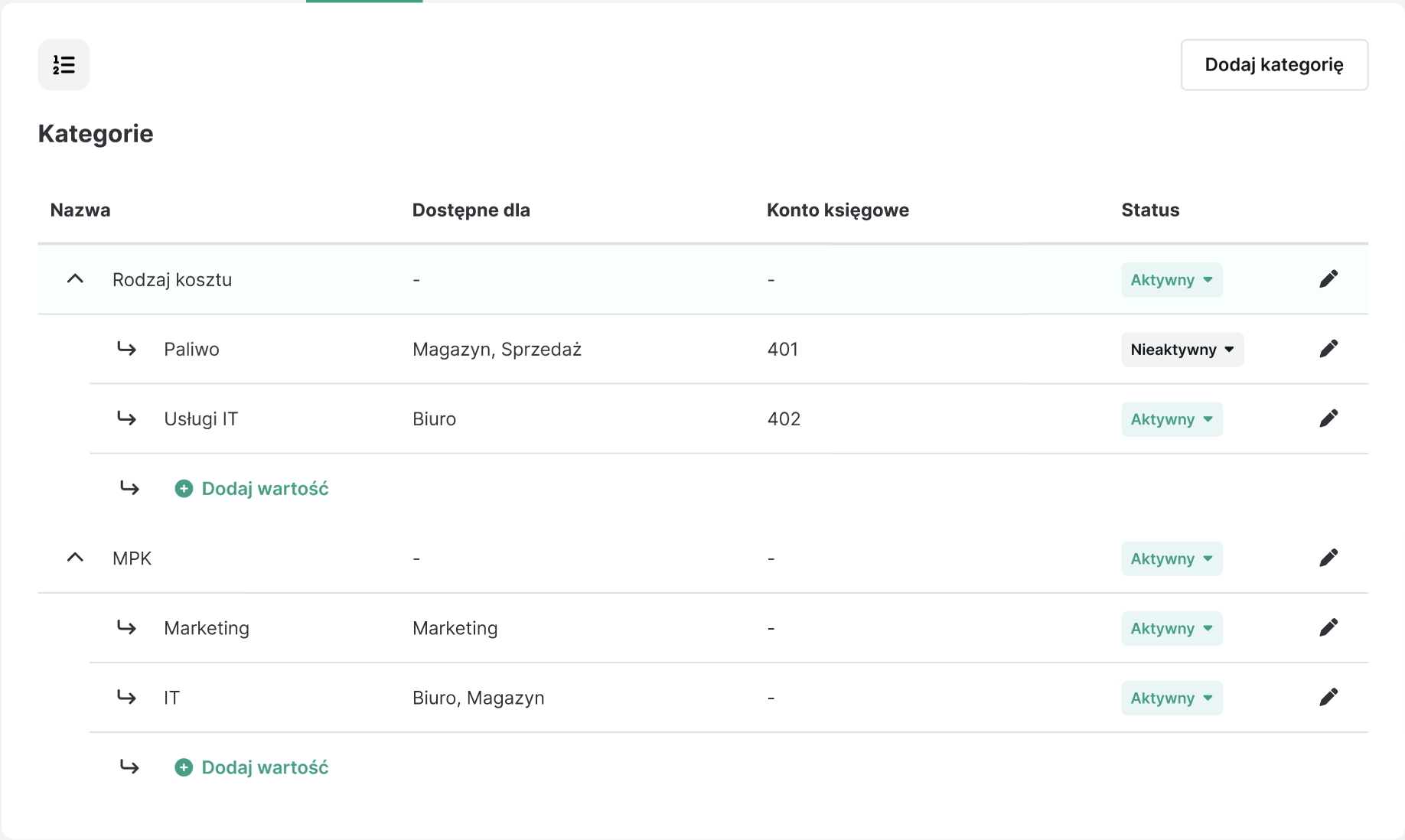The image size is (1405, 840).
Task: Edit the Usługi IT value
Action: pos(1328,418)
